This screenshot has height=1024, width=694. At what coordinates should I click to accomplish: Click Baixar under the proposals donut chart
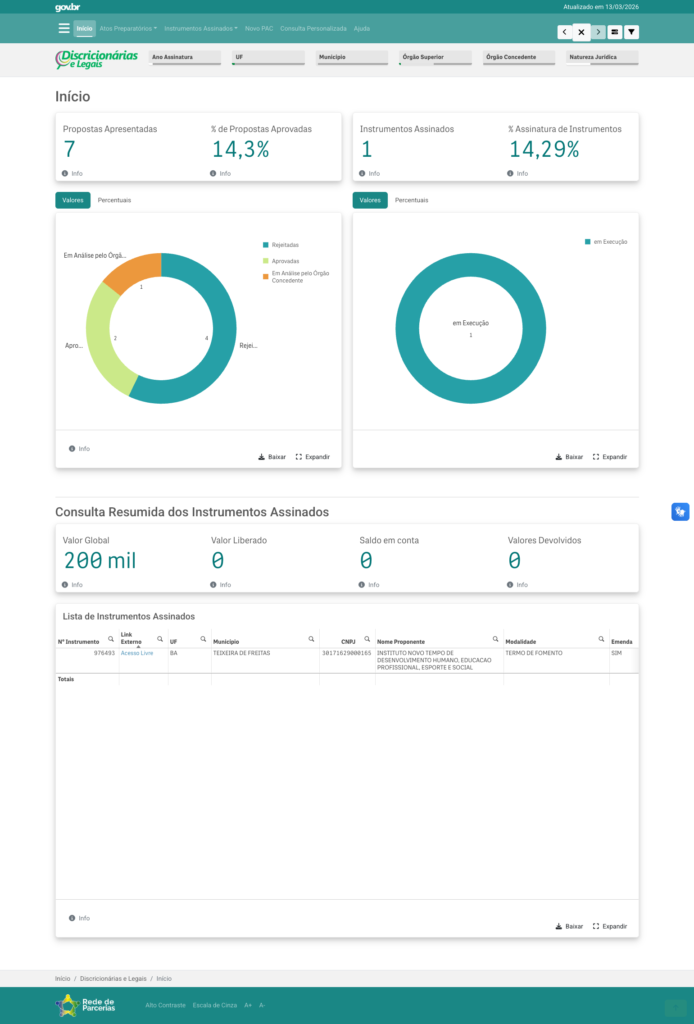click(272, 457)
